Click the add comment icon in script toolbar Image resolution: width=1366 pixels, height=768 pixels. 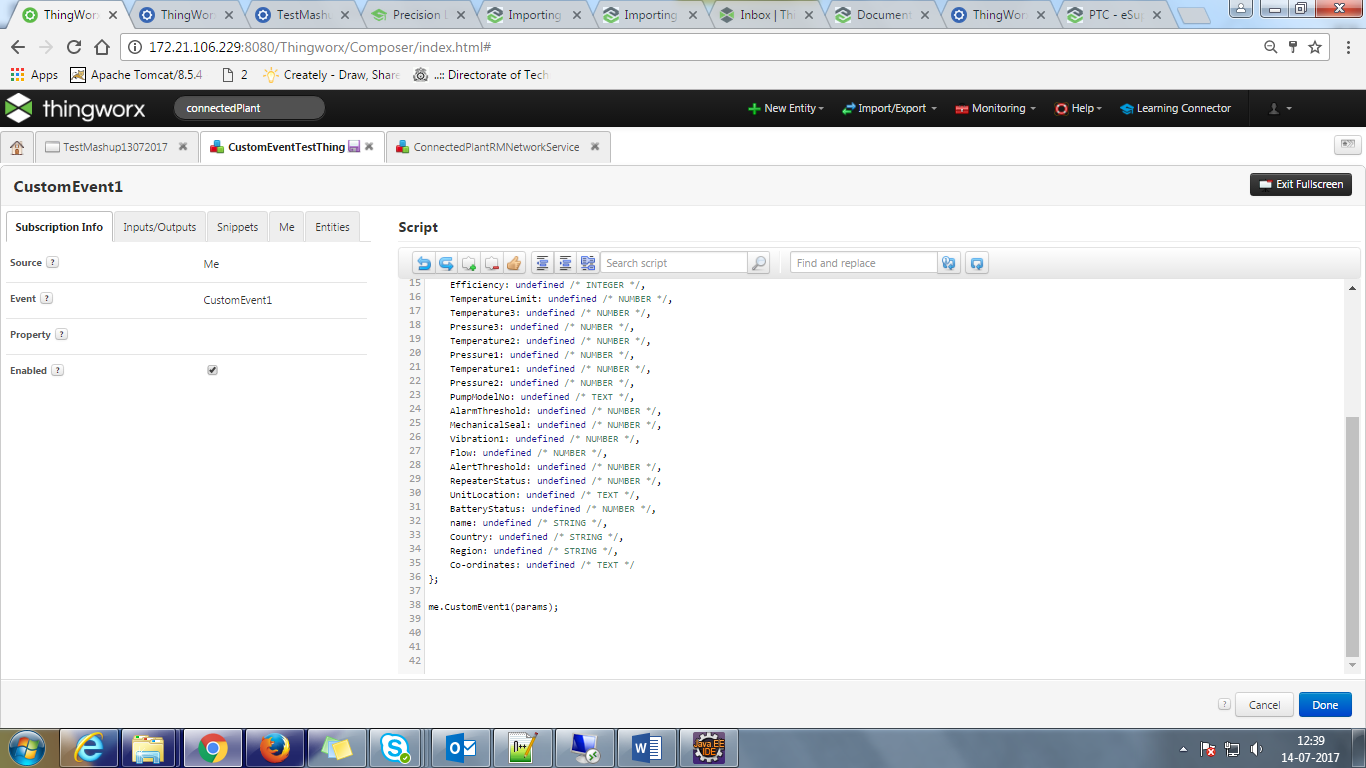[x=469, y=263]
